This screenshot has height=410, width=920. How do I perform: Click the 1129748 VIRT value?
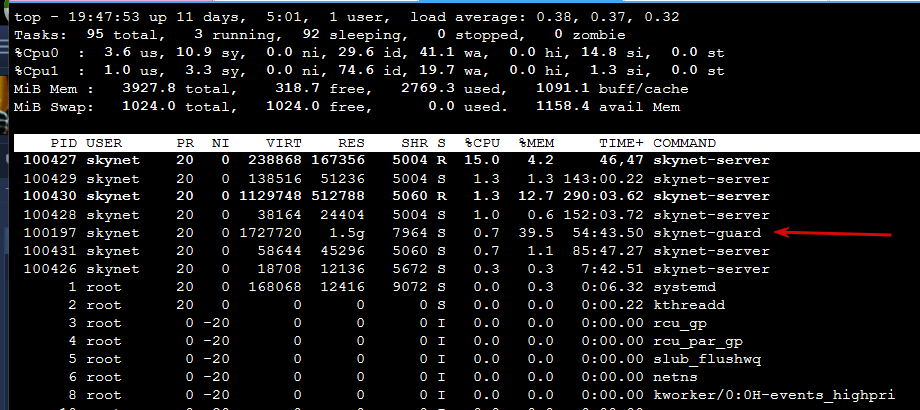[270, 196]
